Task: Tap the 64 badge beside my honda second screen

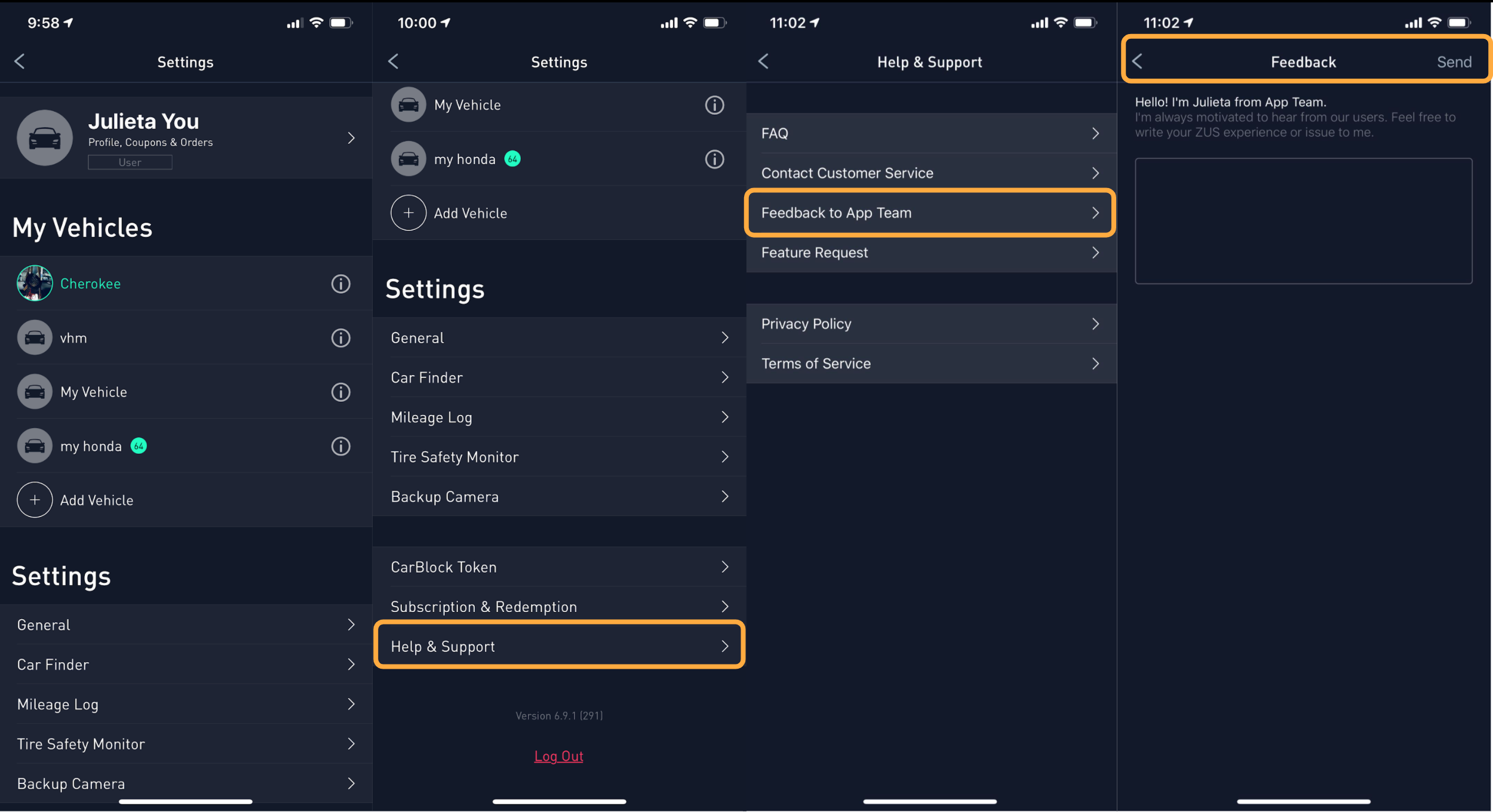Action: tap(512, 159)
